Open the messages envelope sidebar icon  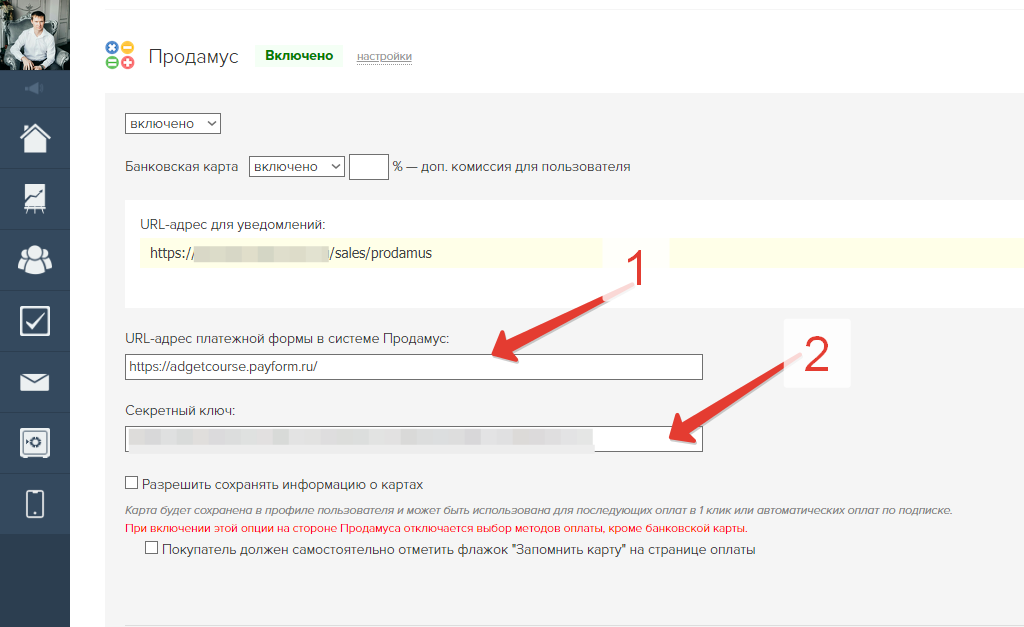(x=35, y=382)
